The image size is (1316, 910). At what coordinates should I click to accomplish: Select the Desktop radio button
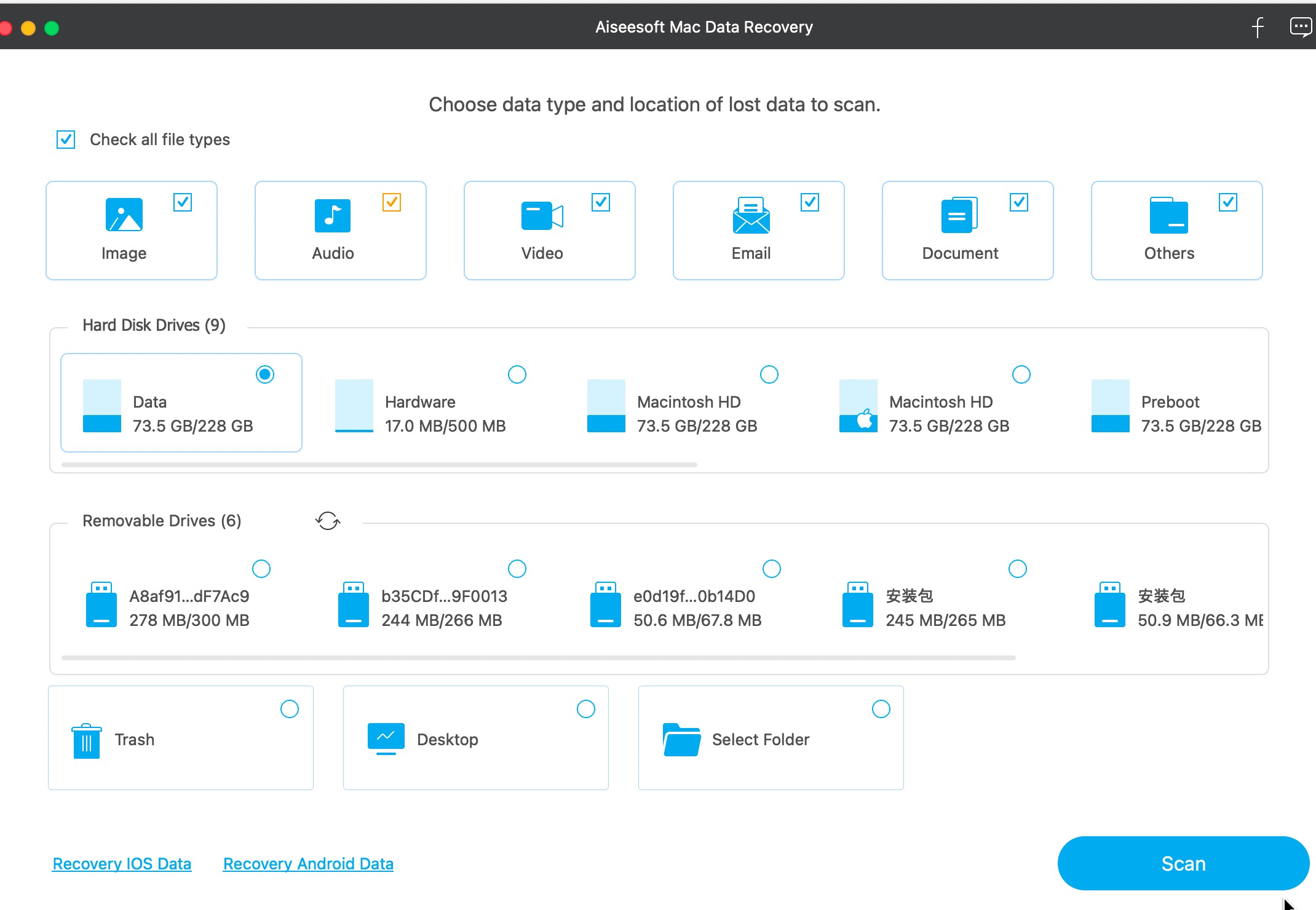tap(586, 709)
